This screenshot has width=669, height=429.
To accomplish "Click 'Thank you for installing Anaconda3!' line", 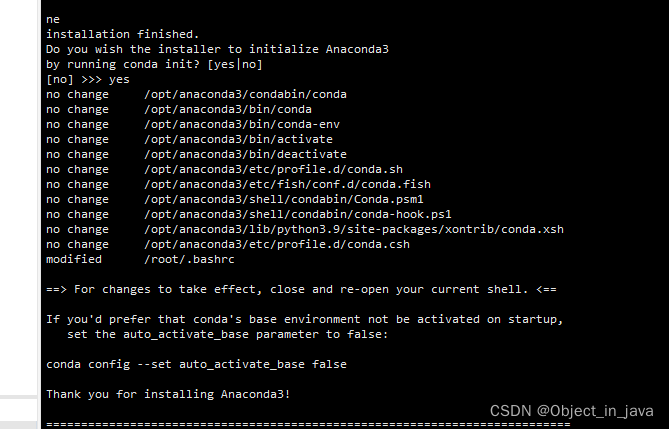I will (168, 394).
